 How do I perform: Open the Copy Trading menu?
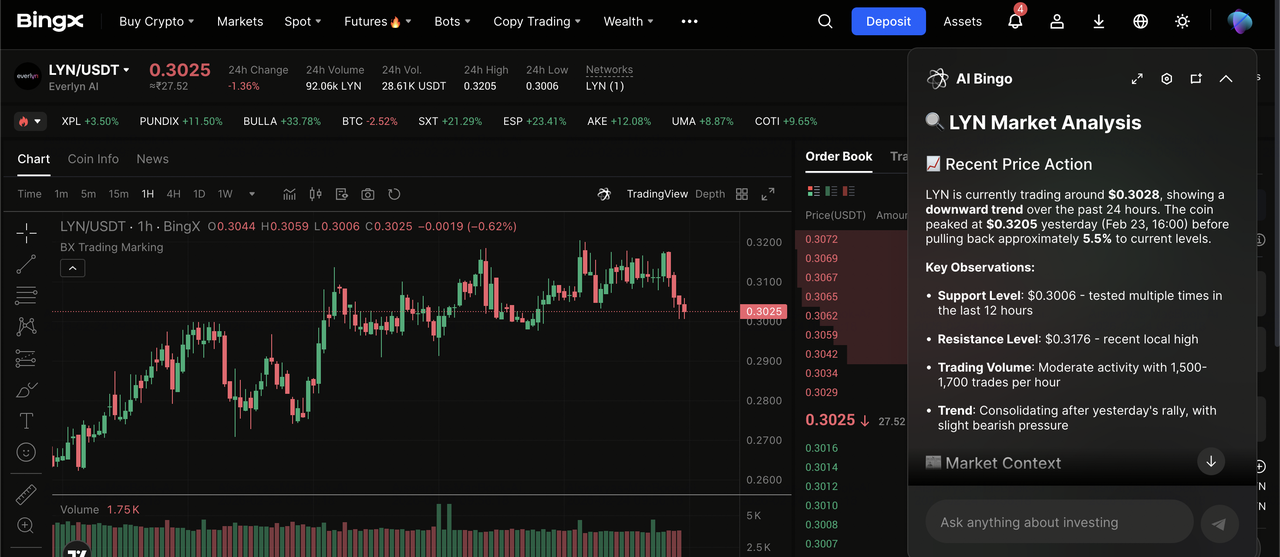click(538, 21)
